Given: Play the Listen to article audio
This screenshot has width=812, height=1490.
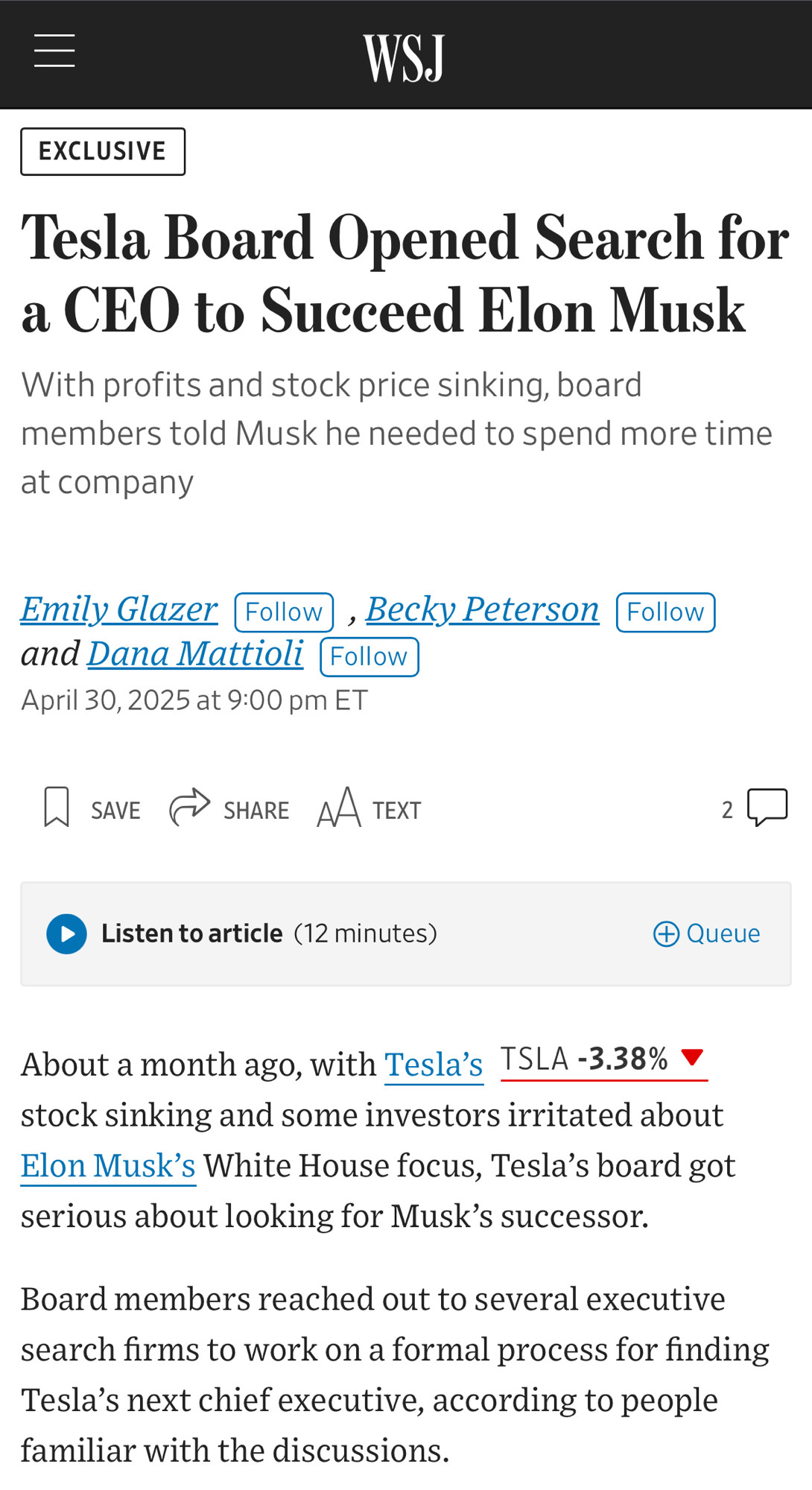Looking at the screenshot, I should [x=66, y=933].
